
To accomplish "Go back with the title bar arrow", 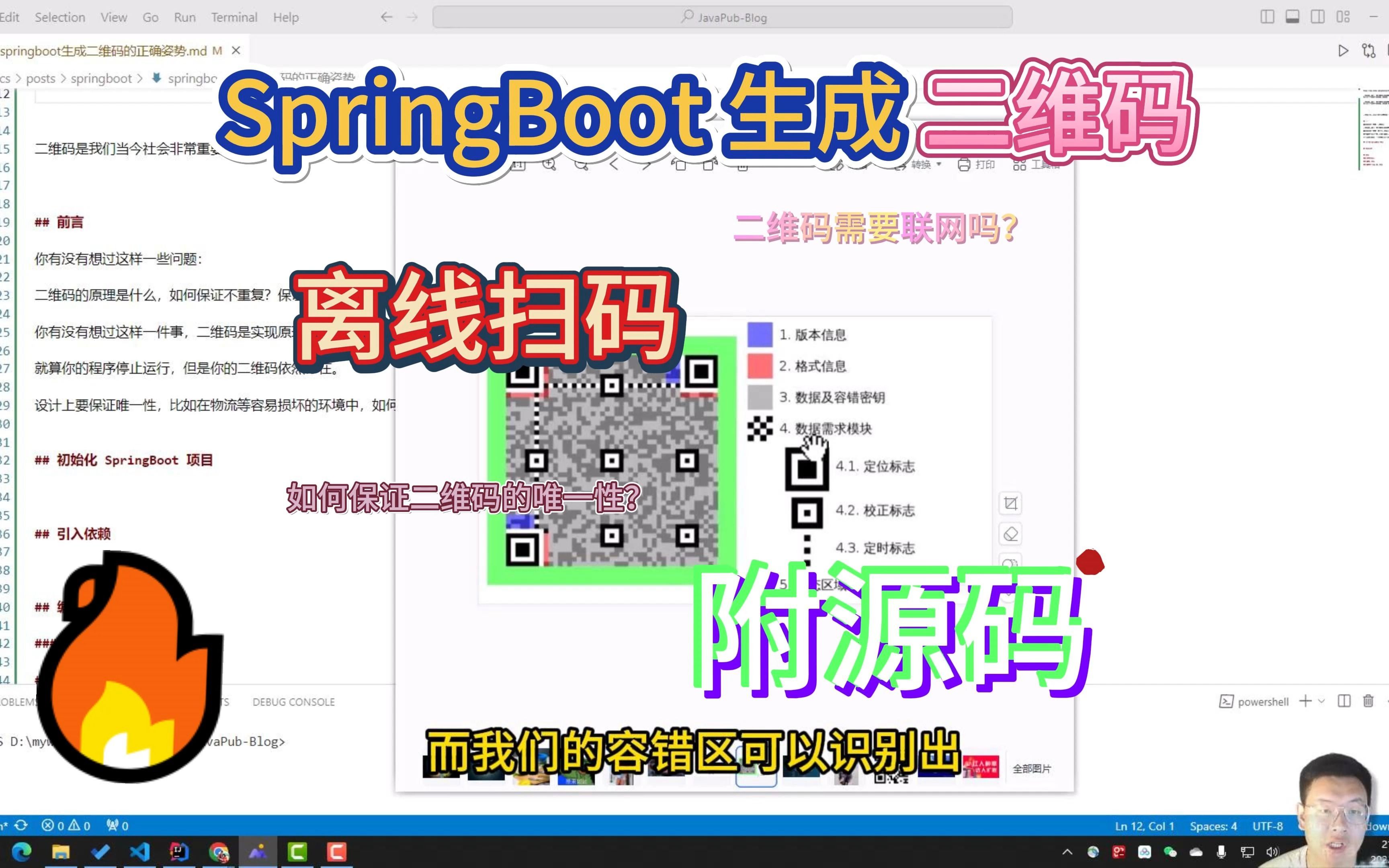I will (386, 17).
